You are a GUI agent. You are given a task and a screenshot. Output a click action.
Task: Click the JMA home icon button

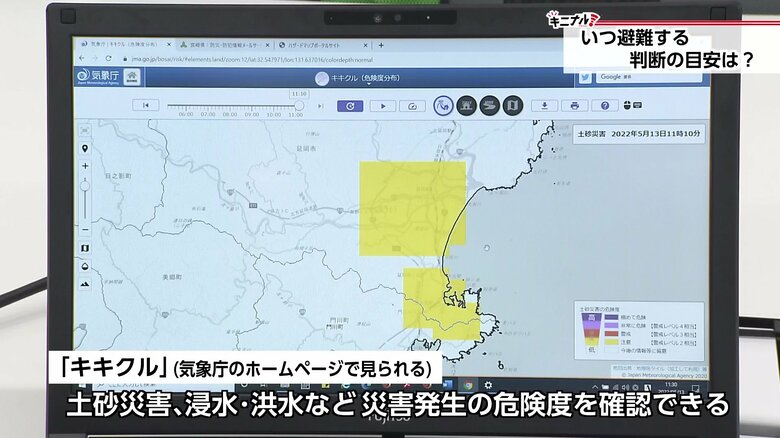(x=132, y=77)
